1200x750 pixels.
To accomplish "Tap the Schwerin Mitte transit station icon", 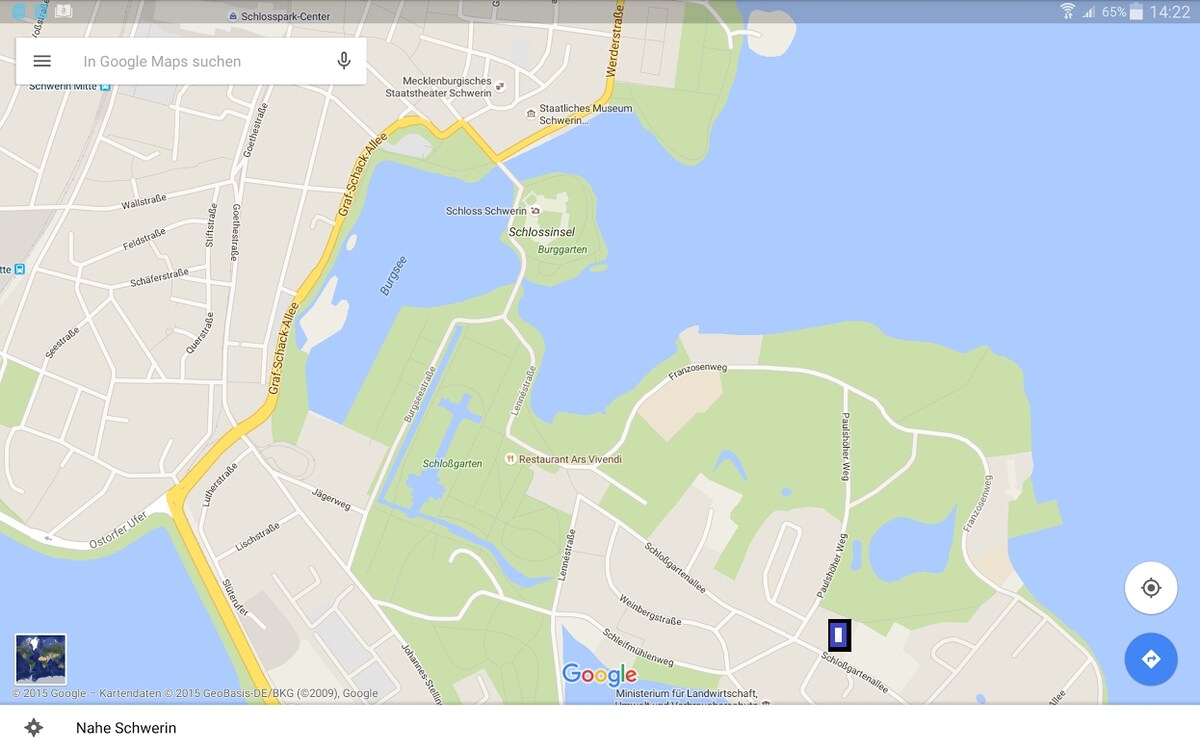I will click(106, 87).
